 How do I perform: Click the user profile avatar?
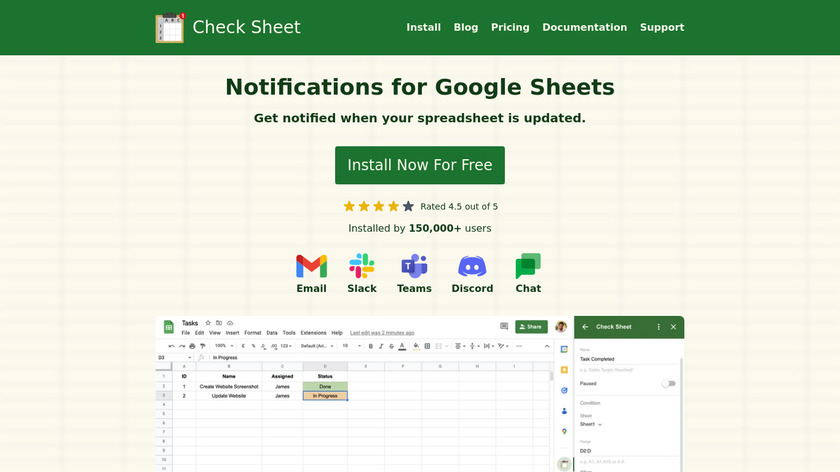pyautogui.click(x=561, y=327)
